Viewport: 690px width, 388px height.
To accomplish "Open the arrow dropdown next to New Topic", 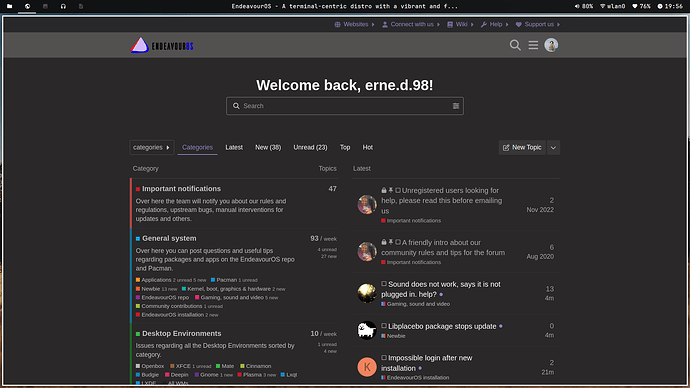I will tap(553, 148).
